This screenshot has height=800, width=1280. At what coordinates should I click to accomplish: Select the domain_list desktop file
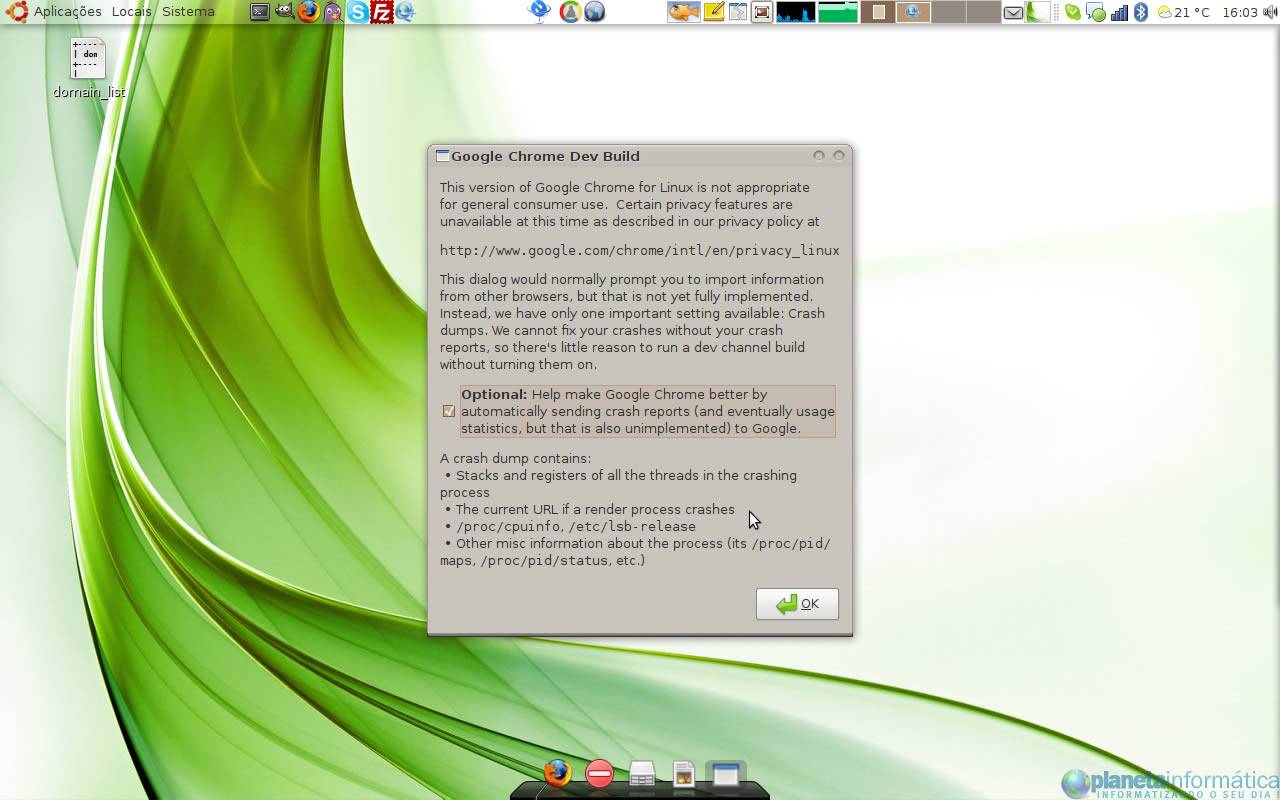(x=89, y=68)
